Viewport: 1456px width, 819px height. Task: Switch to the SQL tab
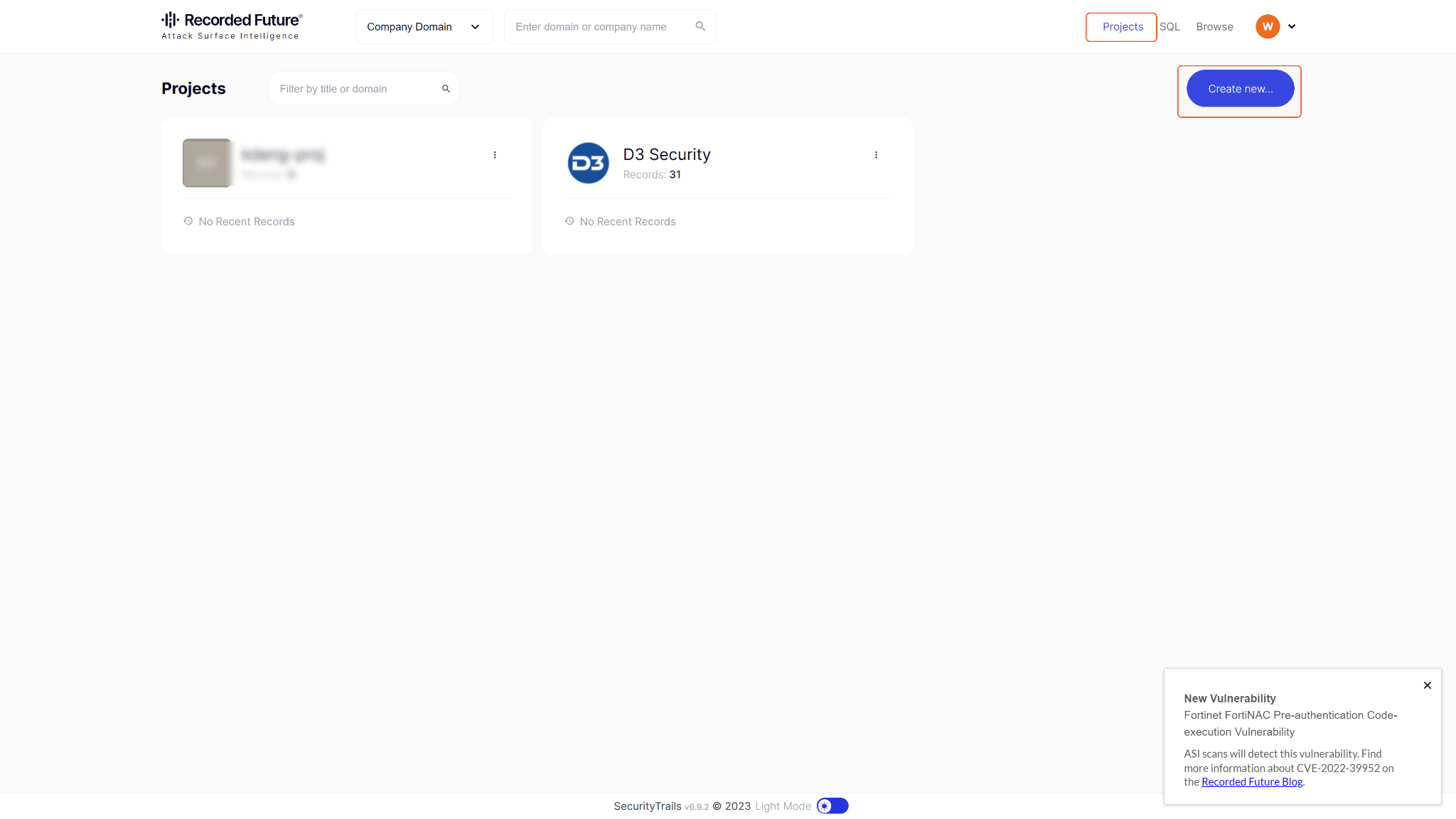[1169, 27]
